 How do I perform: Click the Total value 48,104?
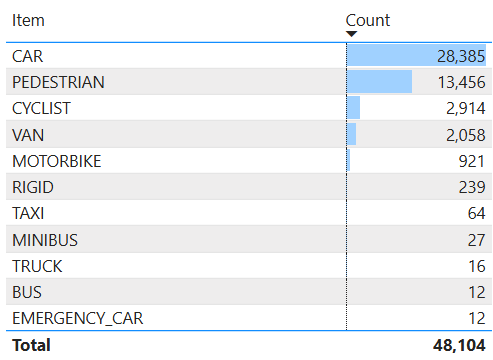[x=459, y=345]
